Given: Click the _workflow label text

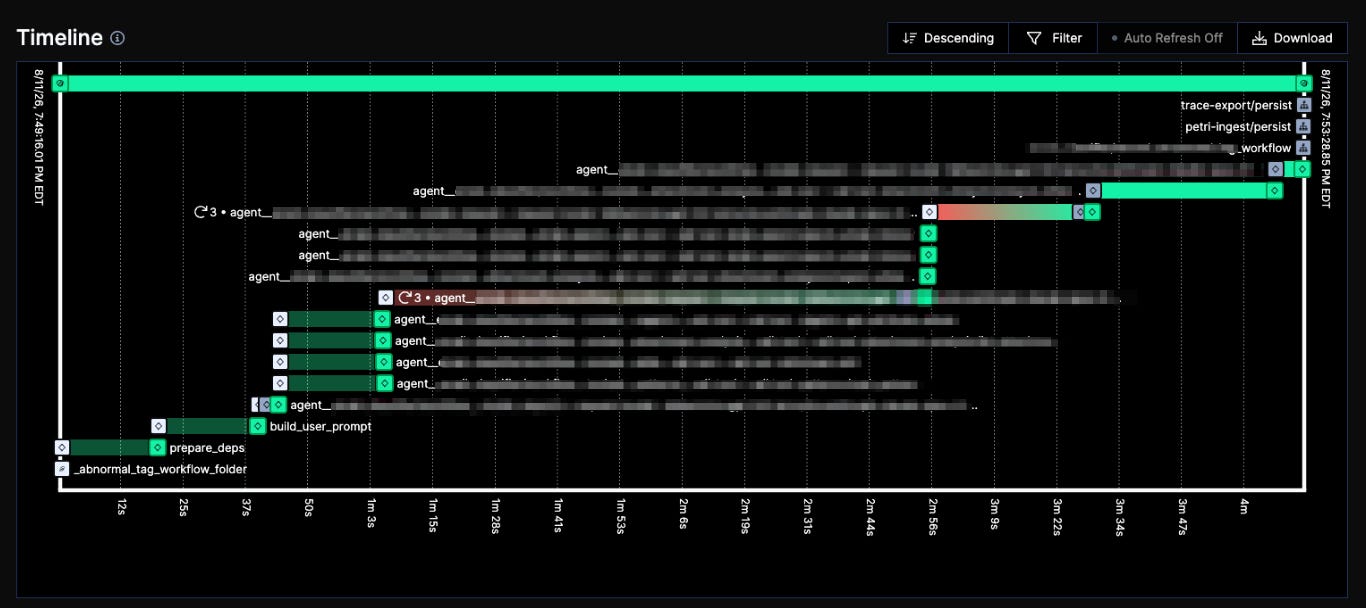Looking at the screenshot, I should point(1265,148).
